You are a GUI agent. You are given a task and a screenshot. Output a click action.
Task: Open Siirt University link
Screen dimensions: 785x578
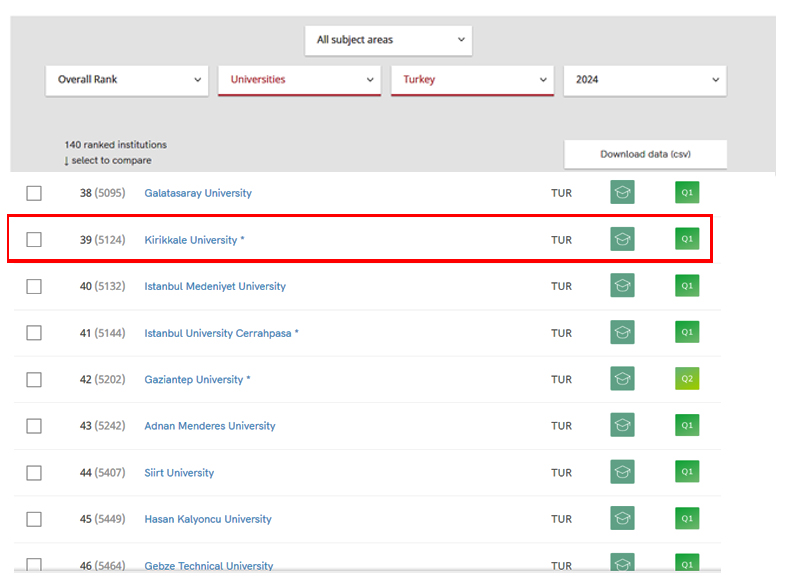point(179,473)
